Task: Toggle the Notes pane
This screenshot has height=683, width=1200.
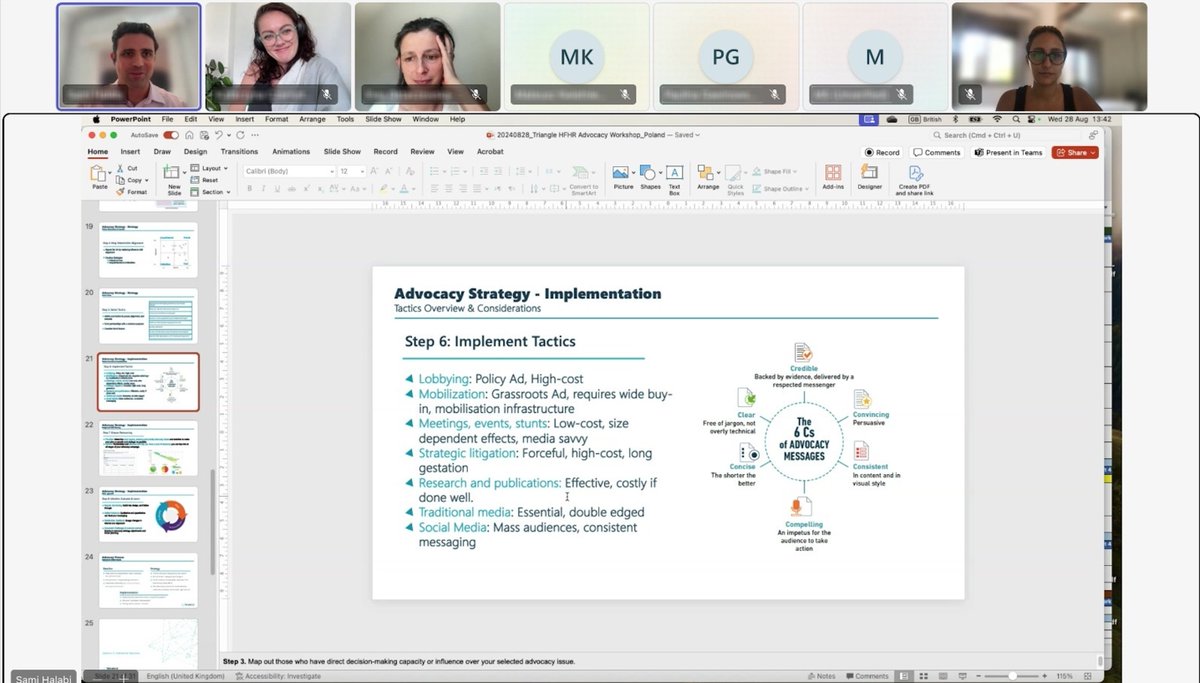Action: [822, 676]
